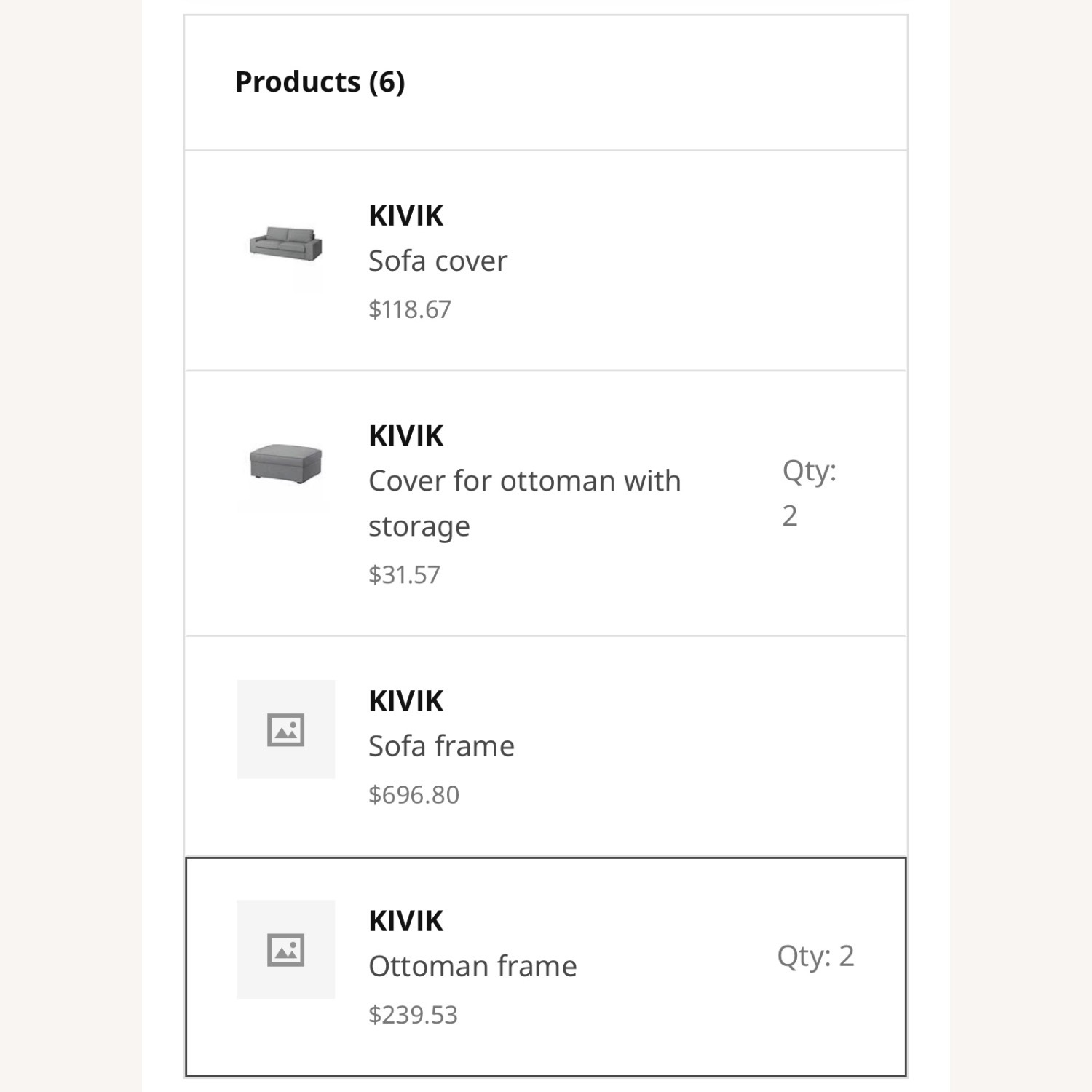Open the KIVIK Sofa cover product
The width and height of the screenshot is (1092, 1092).
click(x=438, y=260)
